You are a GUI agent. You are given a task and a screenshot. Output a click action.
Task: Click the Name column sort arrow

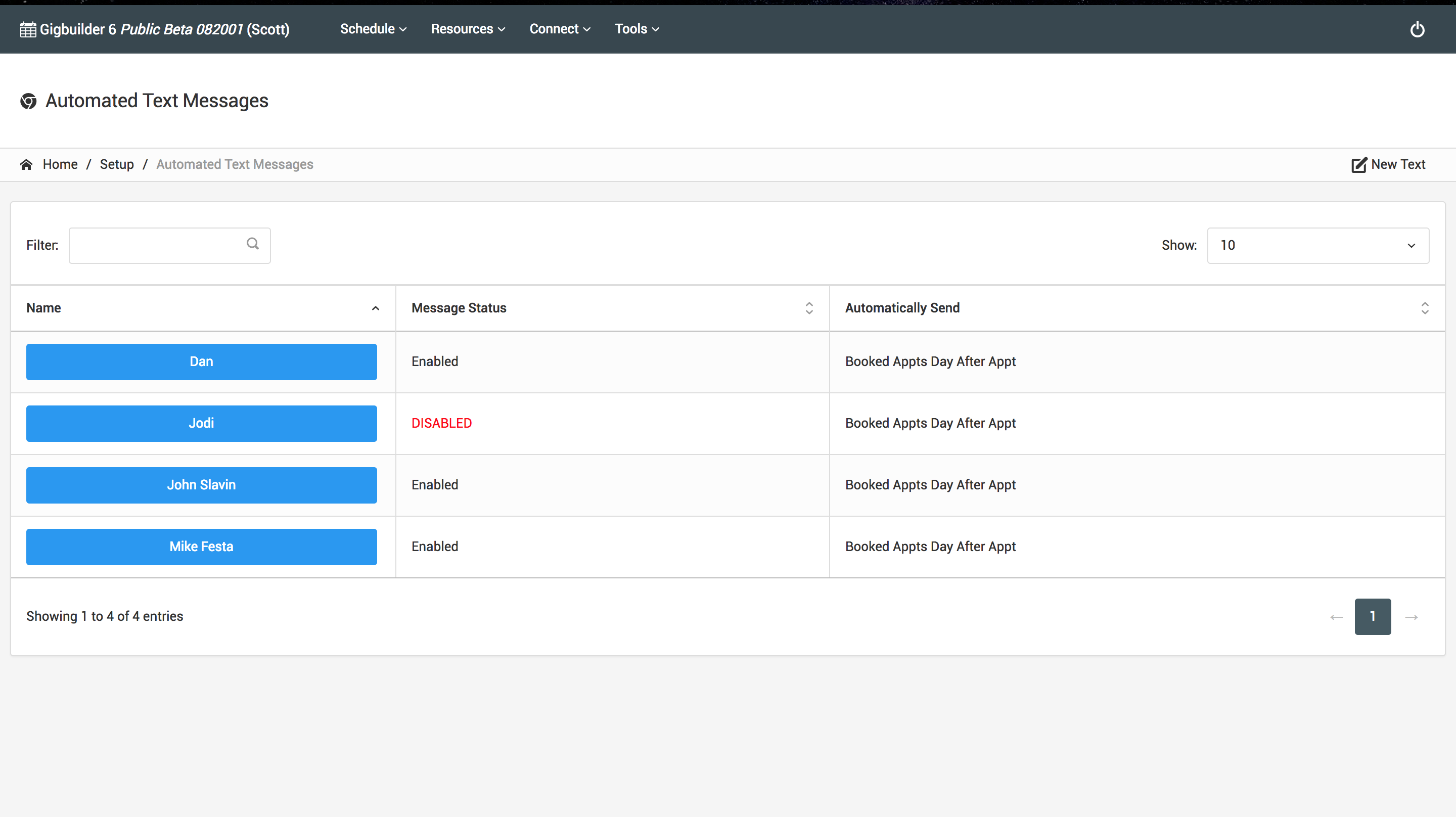tap(375, 308)
